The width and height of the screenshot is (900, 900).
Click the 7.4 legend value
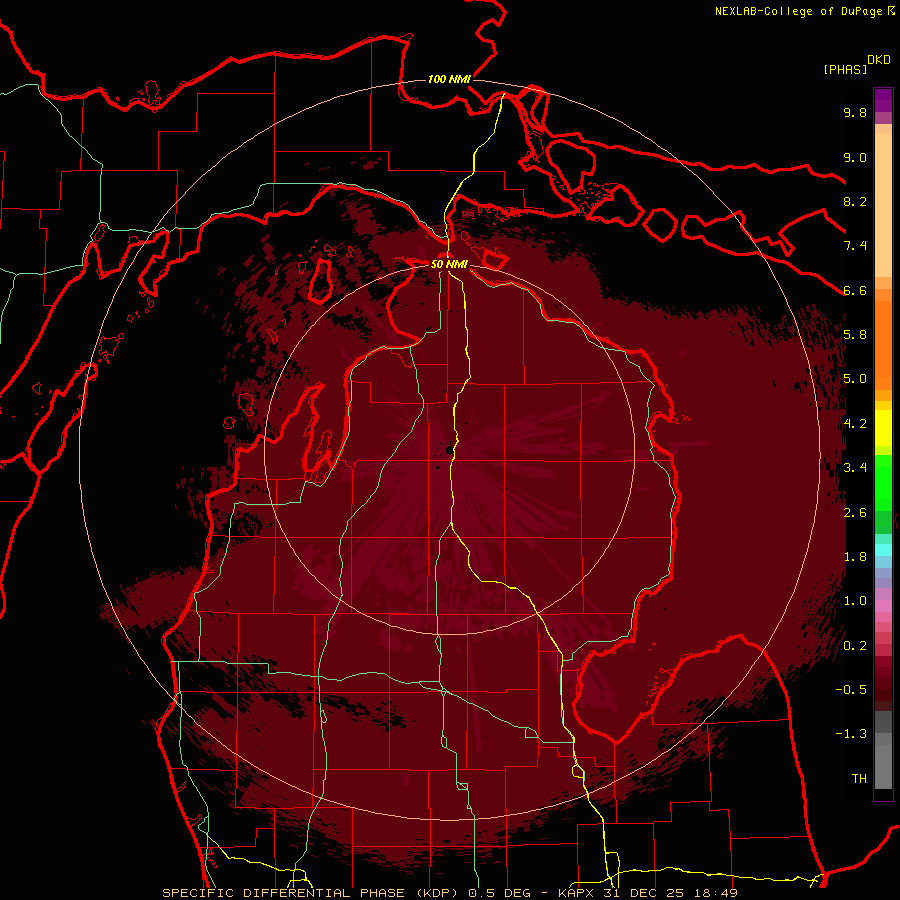[855, 246]
